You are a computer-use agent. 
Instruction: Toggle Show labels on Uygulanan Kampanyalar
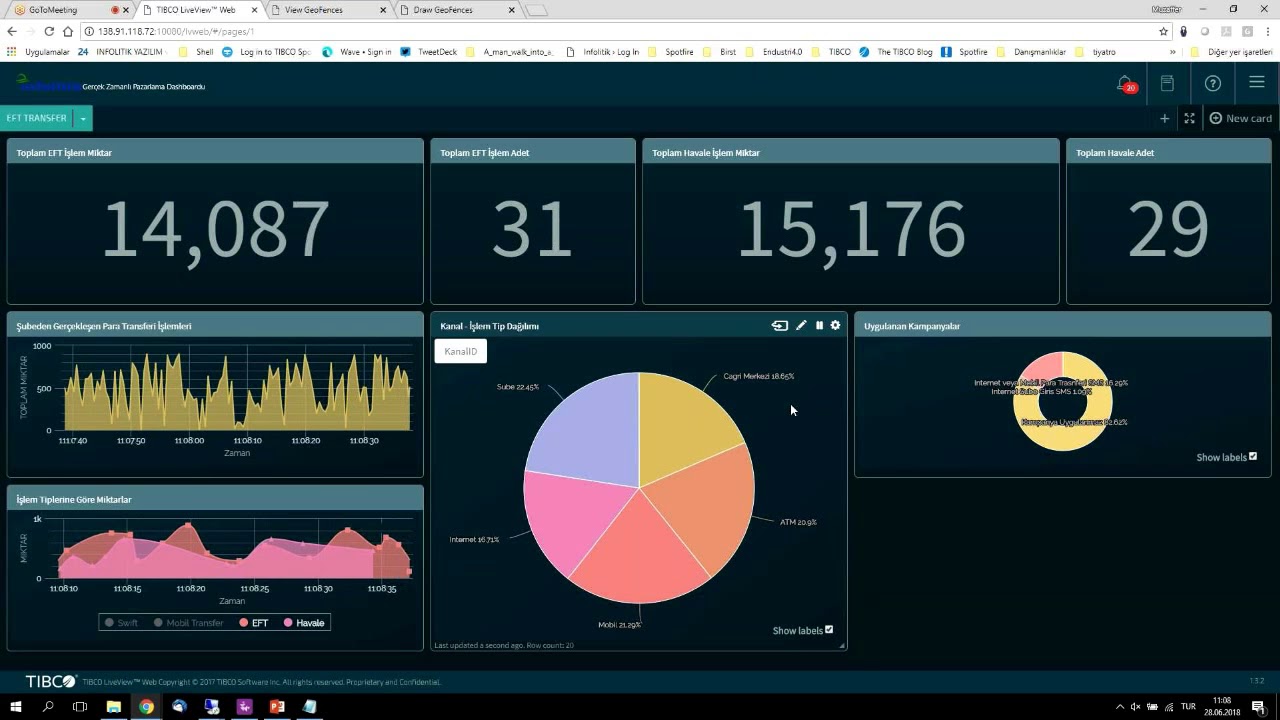[x=1253, y=457]
